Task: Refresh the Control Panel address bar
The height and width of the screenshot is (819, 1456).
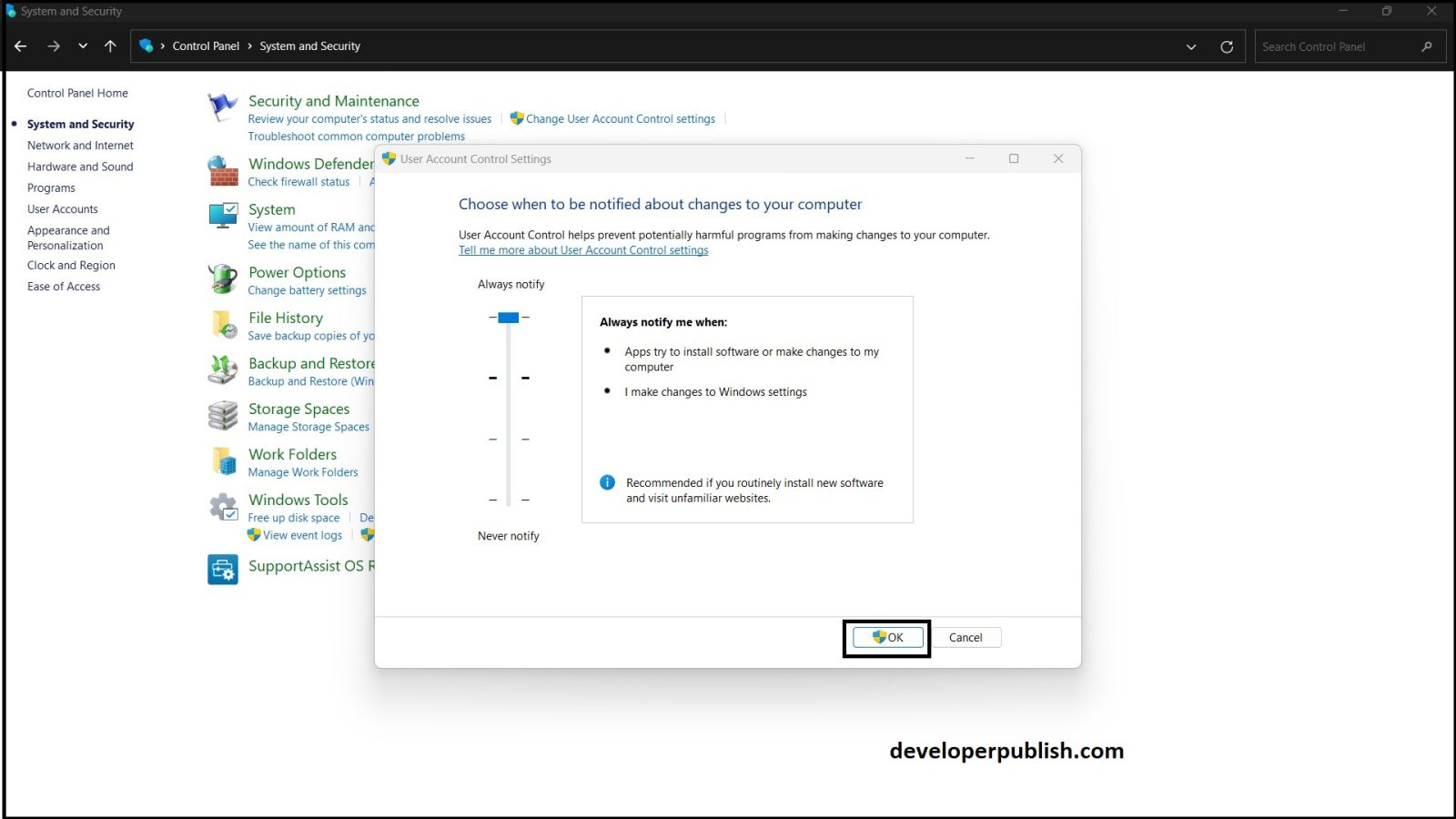Action: tap(1227, 46)
